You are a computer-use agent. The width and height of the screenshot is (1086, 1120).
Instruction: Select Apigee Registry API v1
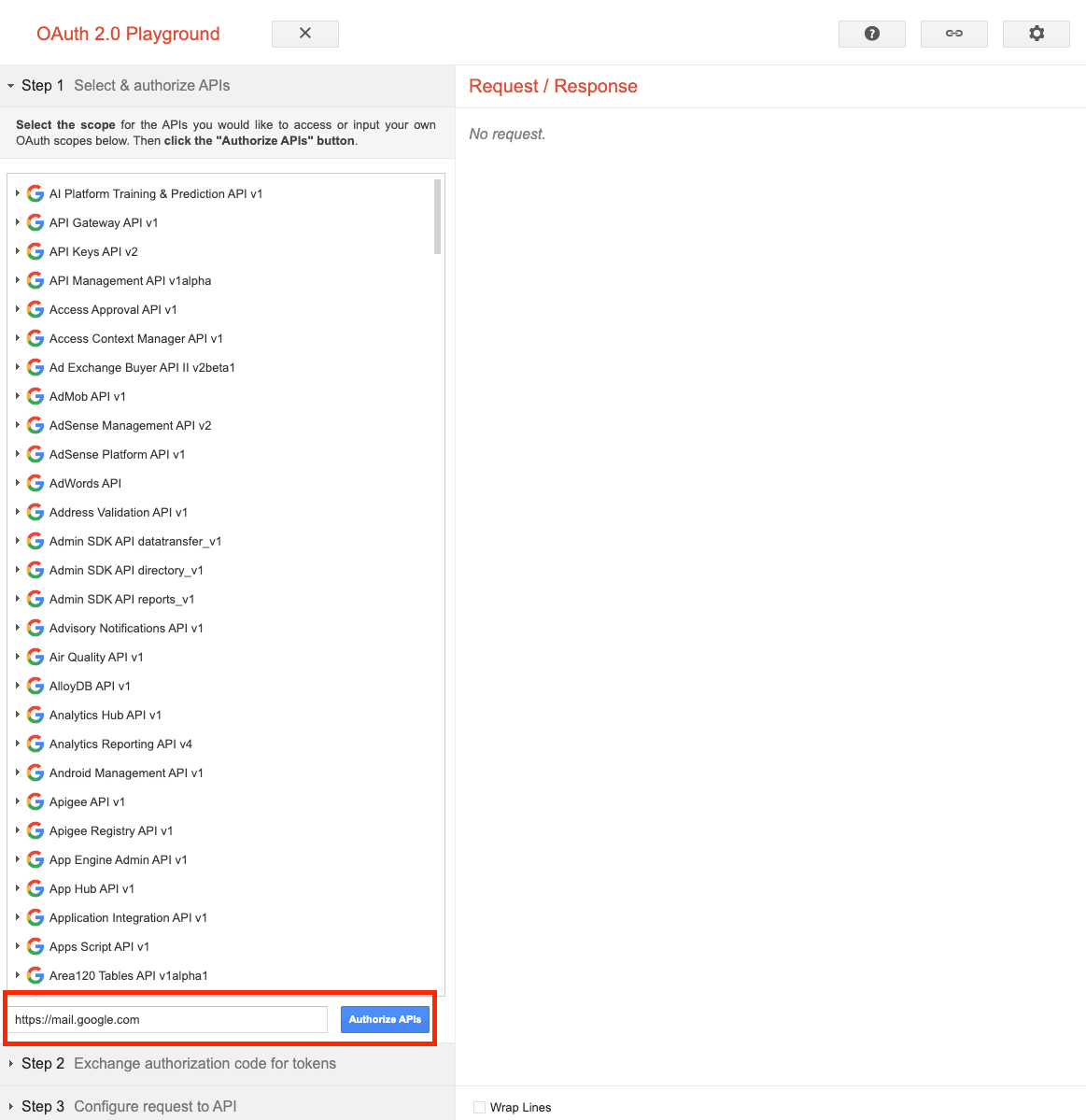111,830
